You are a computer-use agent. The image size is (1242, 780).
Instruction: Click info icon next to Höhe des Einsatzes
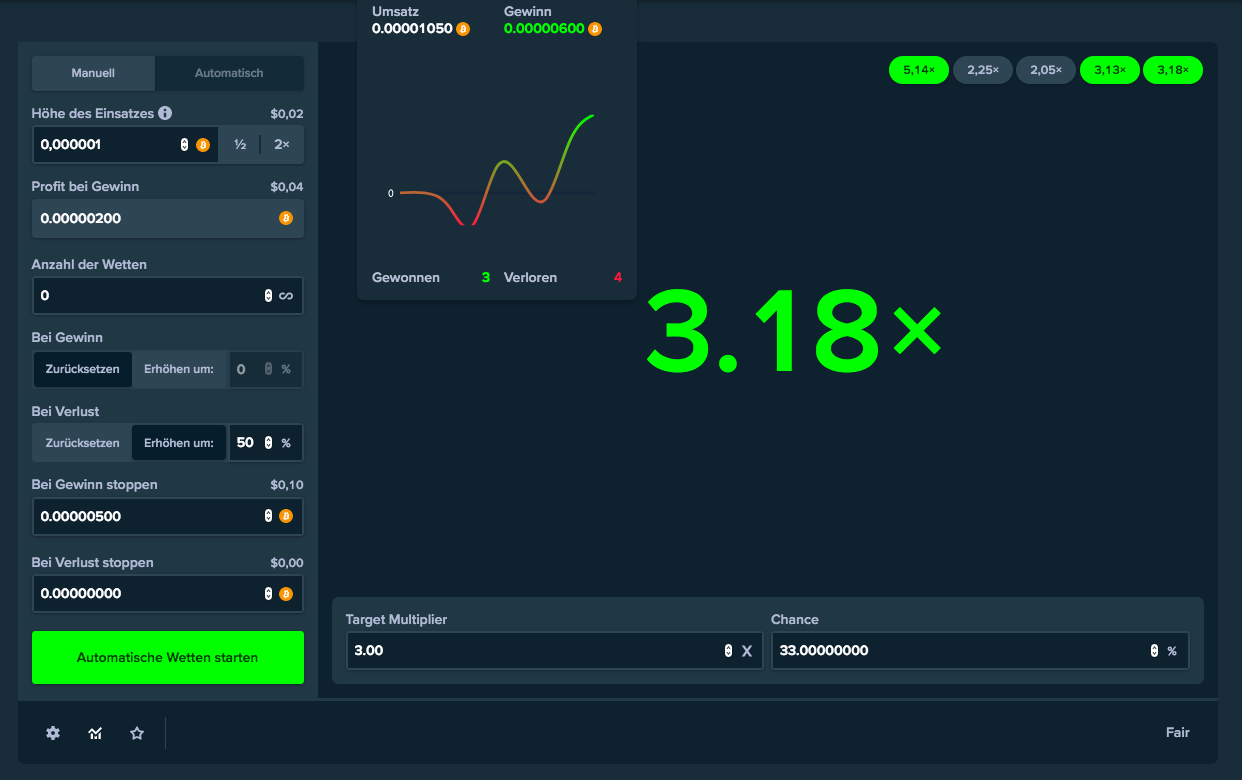click(165, 113)
